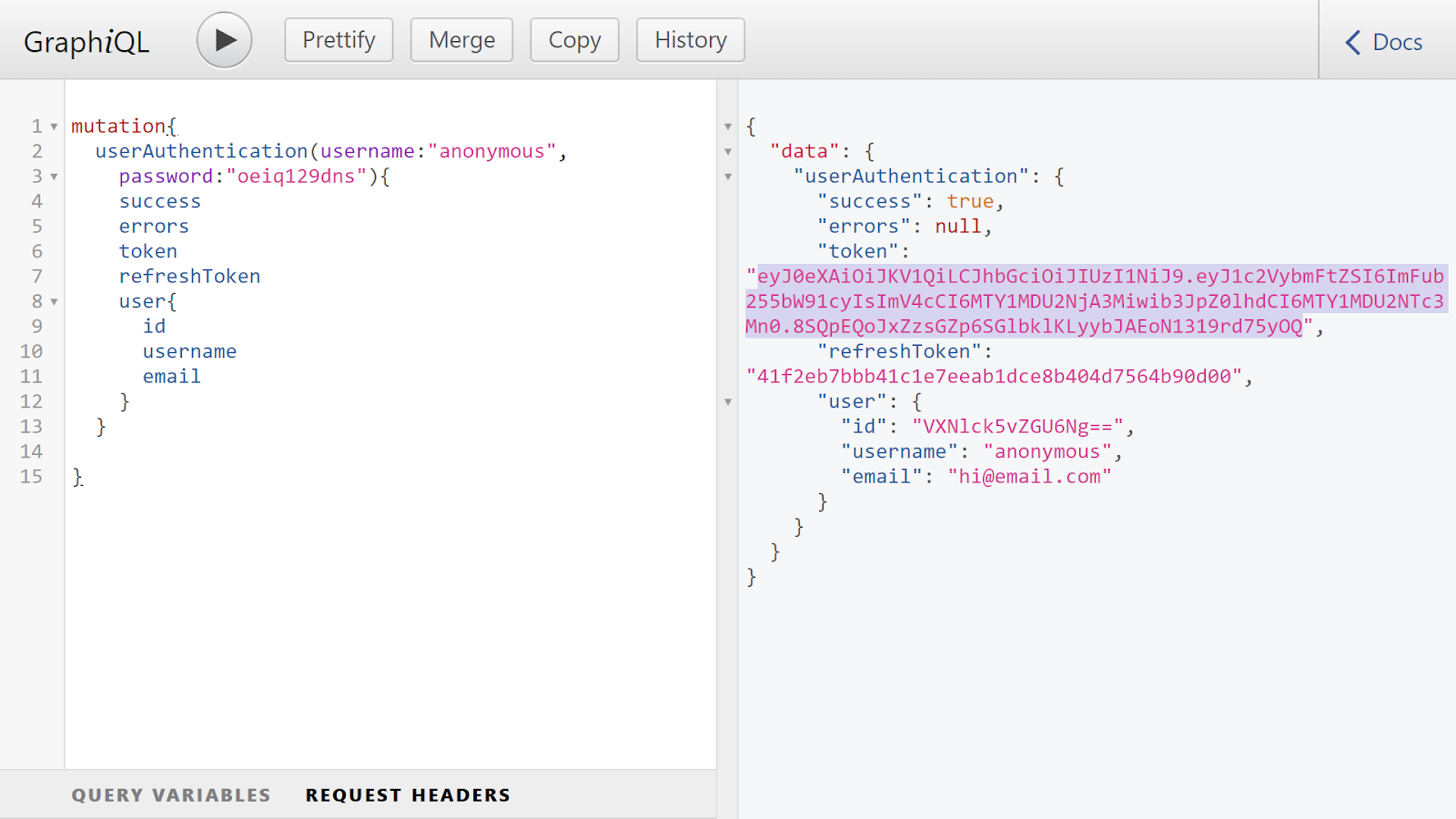The image size is (1456, 819).
Task: Click the Merge query button
Action: 461,40
